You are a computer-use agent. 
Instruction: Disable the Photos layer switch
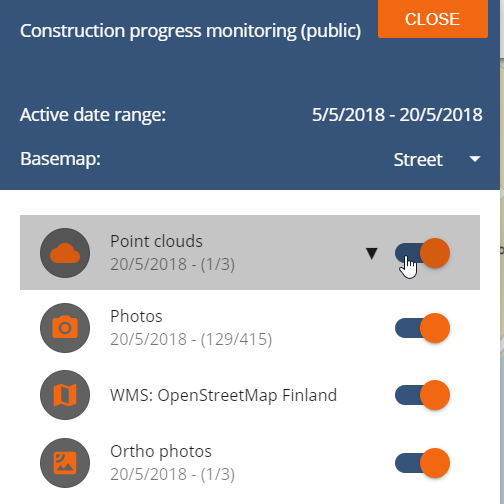pyautogui.click(x=422, y=328)
